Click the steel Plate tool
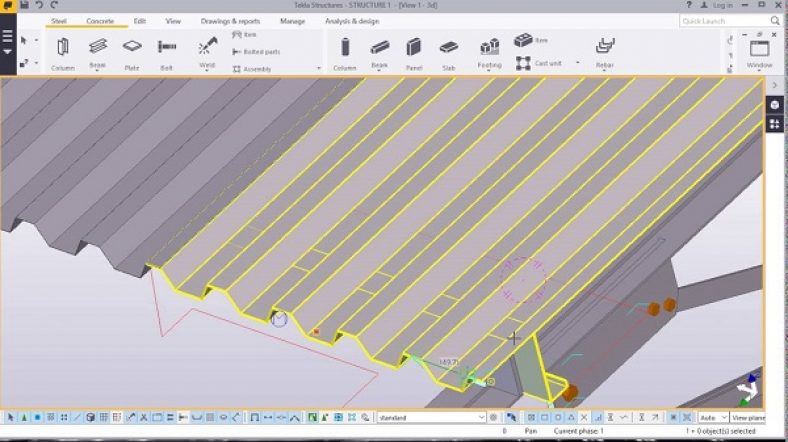 (131, 50)
